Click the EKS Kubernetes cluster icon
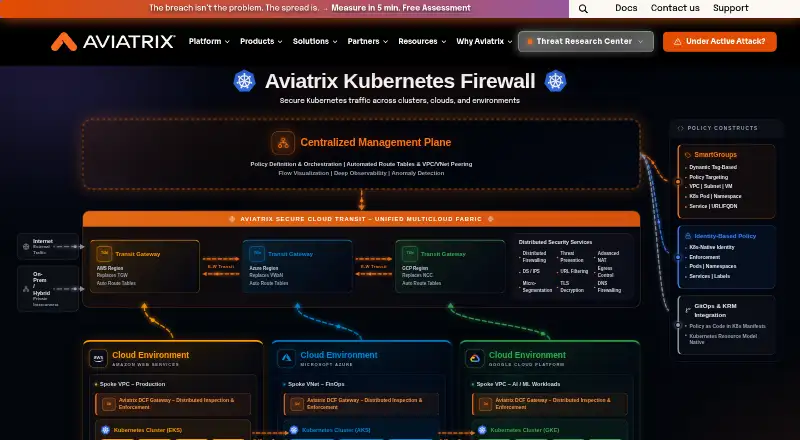 105,430
